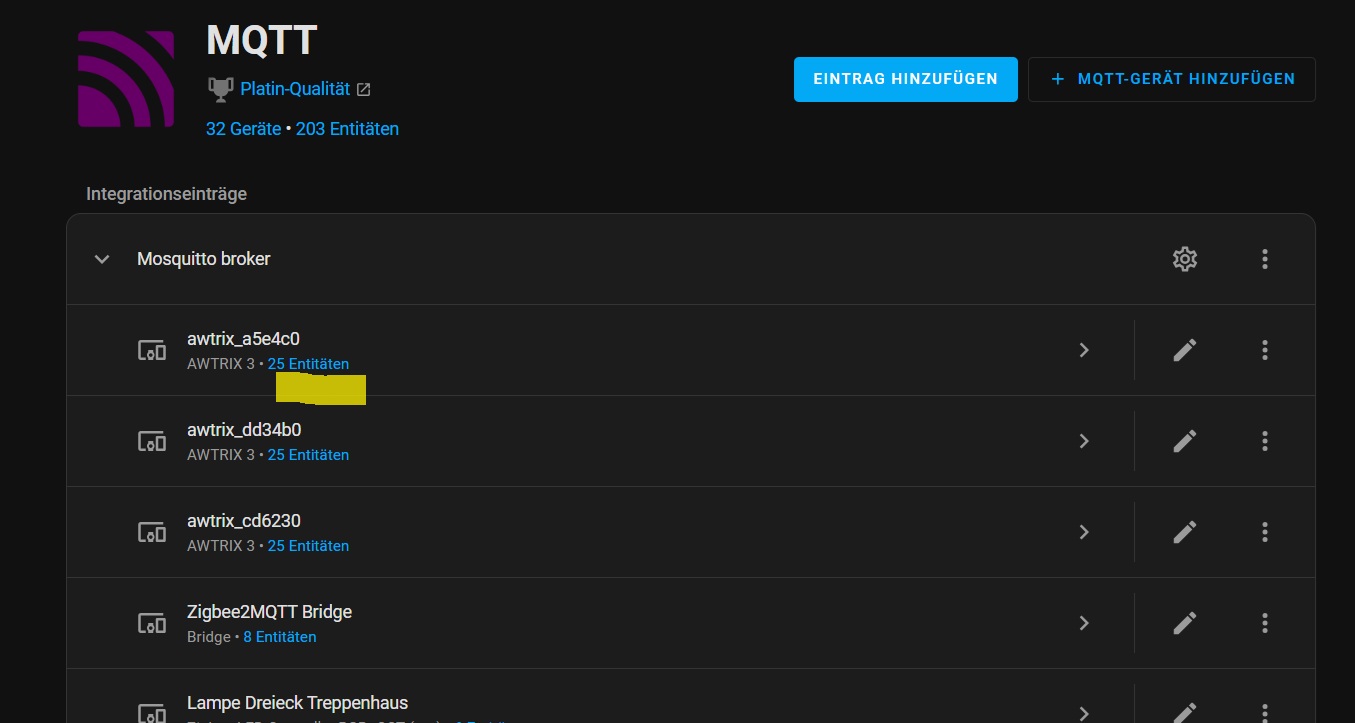Open the 32 Geräte link
The height and width of the screenshot is (723, 1355).
click(243, 129)
